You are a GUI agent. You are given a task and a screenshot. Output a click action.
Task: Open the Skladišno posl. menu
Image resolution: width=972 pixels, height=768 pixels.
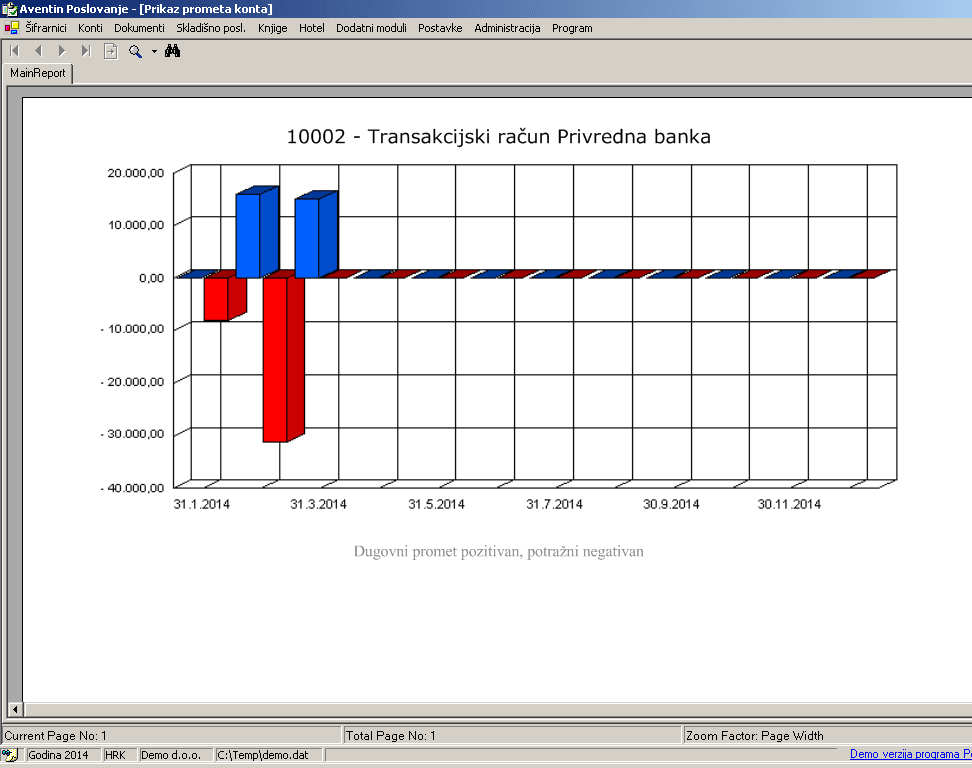click(211, 28)
